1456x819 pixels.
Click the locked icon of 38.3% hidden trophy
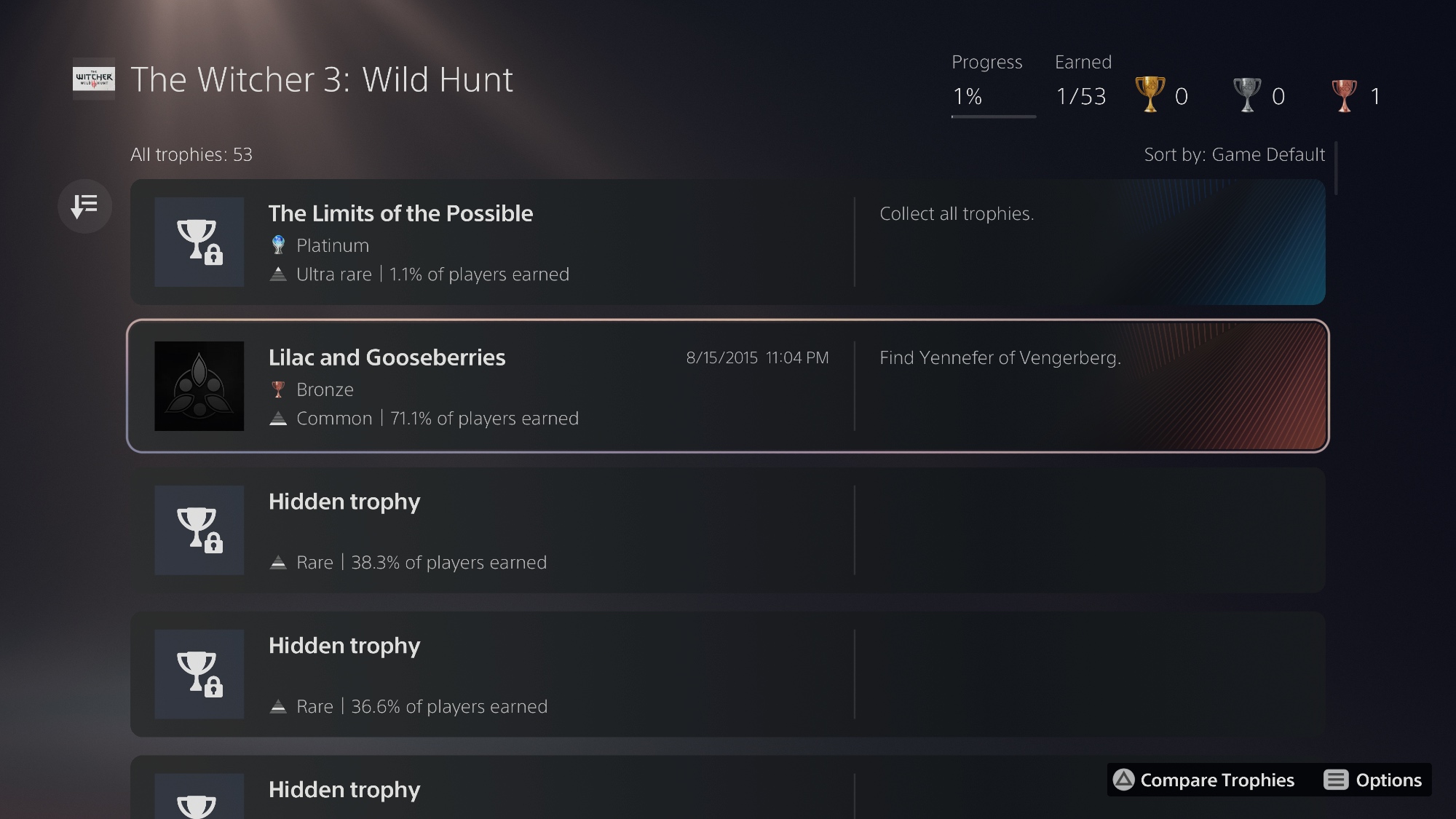pos(199,530)
